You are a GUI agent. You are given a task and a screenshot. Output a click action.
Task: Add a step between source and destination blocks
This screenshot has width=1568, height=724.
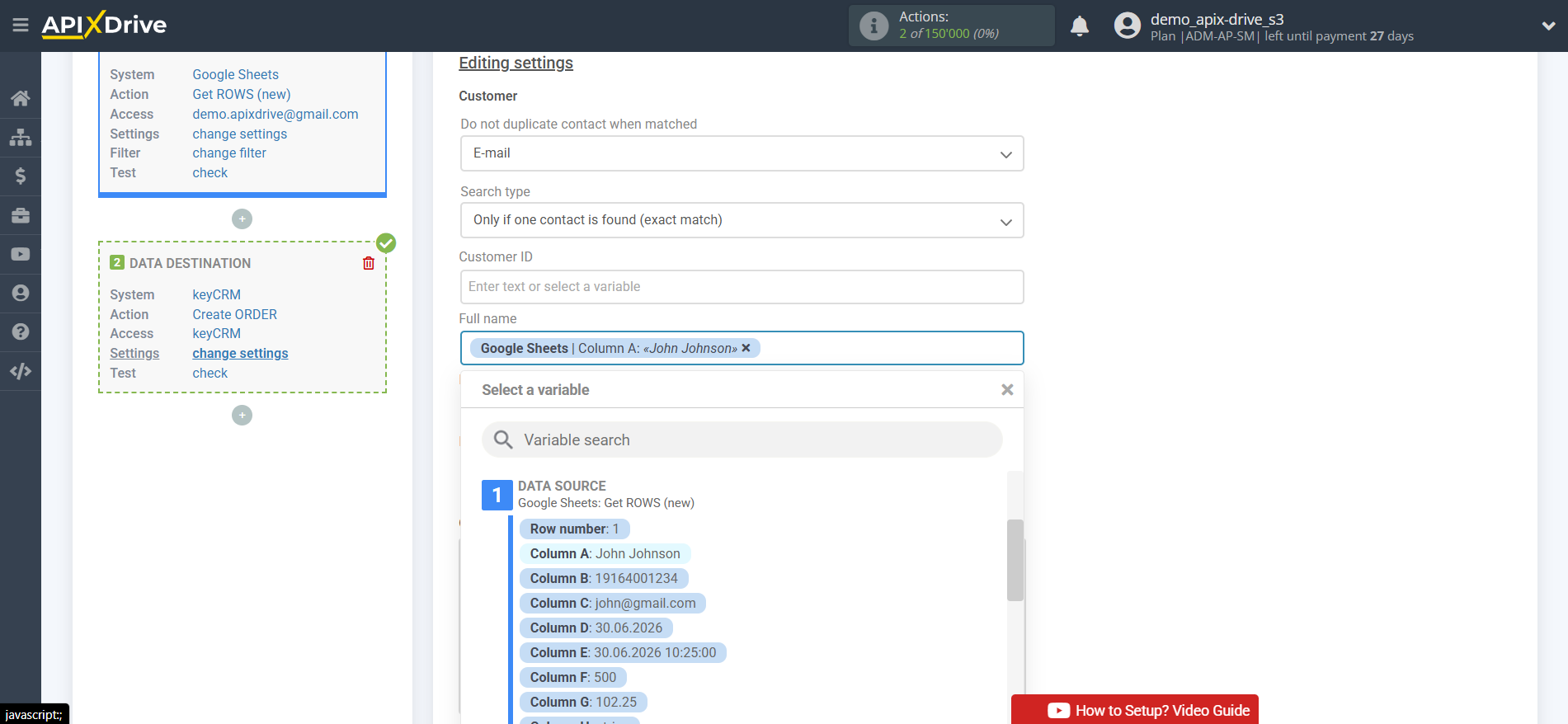click(242, 219)
